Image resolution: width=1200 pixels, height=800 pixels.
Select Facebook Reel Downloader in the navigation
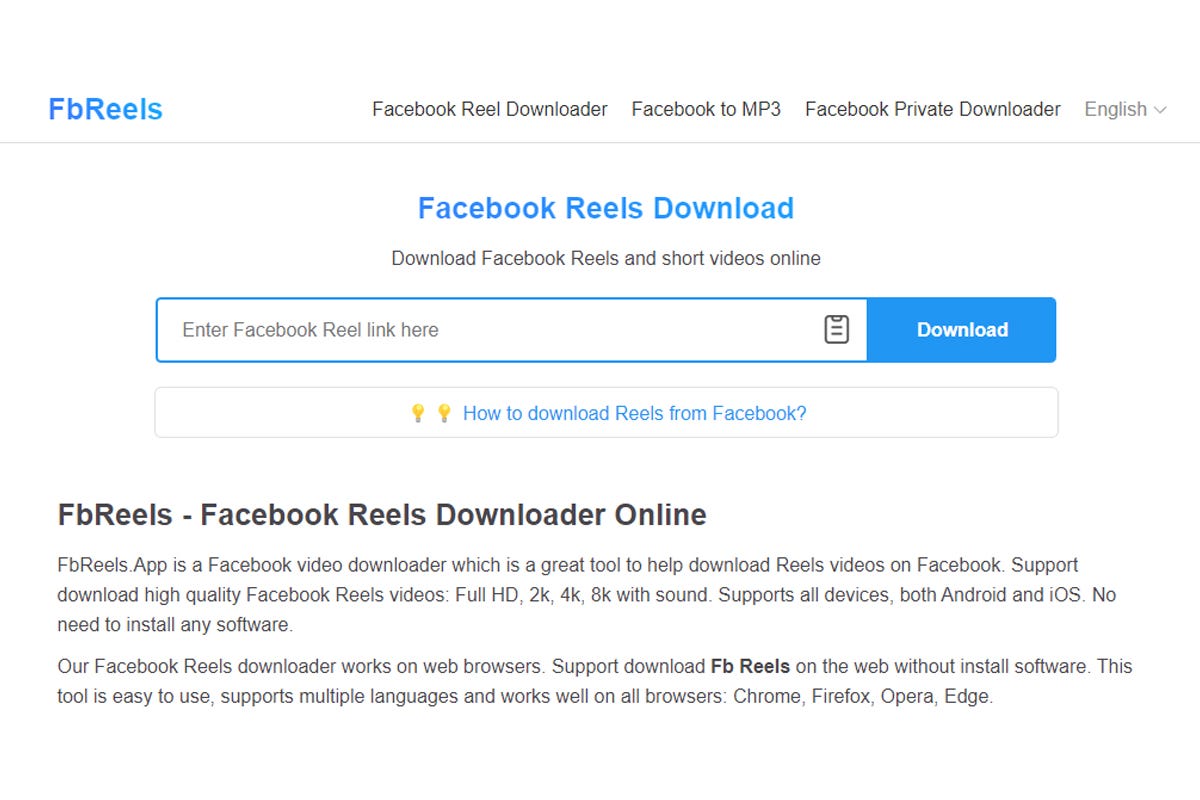tap(489, 109)
